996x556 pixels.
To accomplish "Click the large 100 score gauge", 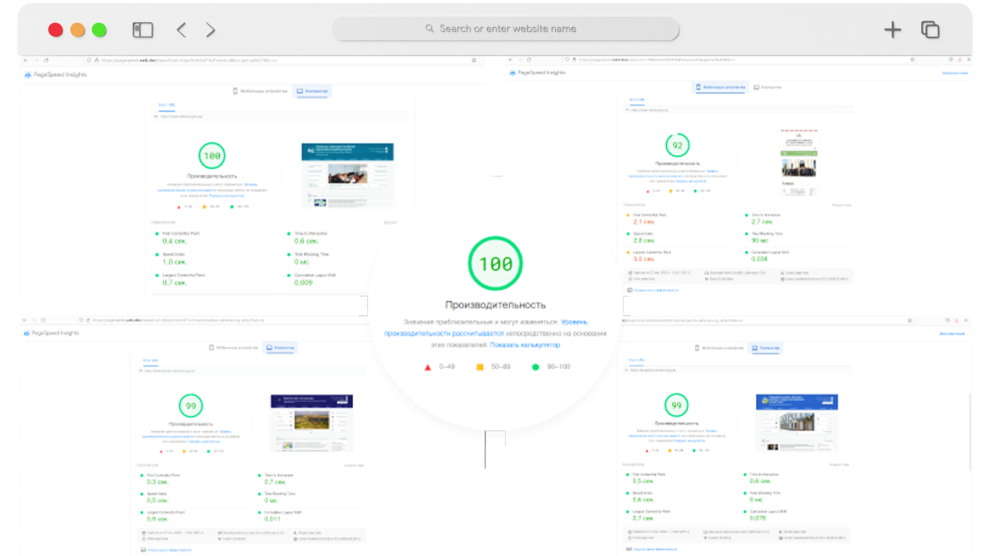I will point(495,265).
